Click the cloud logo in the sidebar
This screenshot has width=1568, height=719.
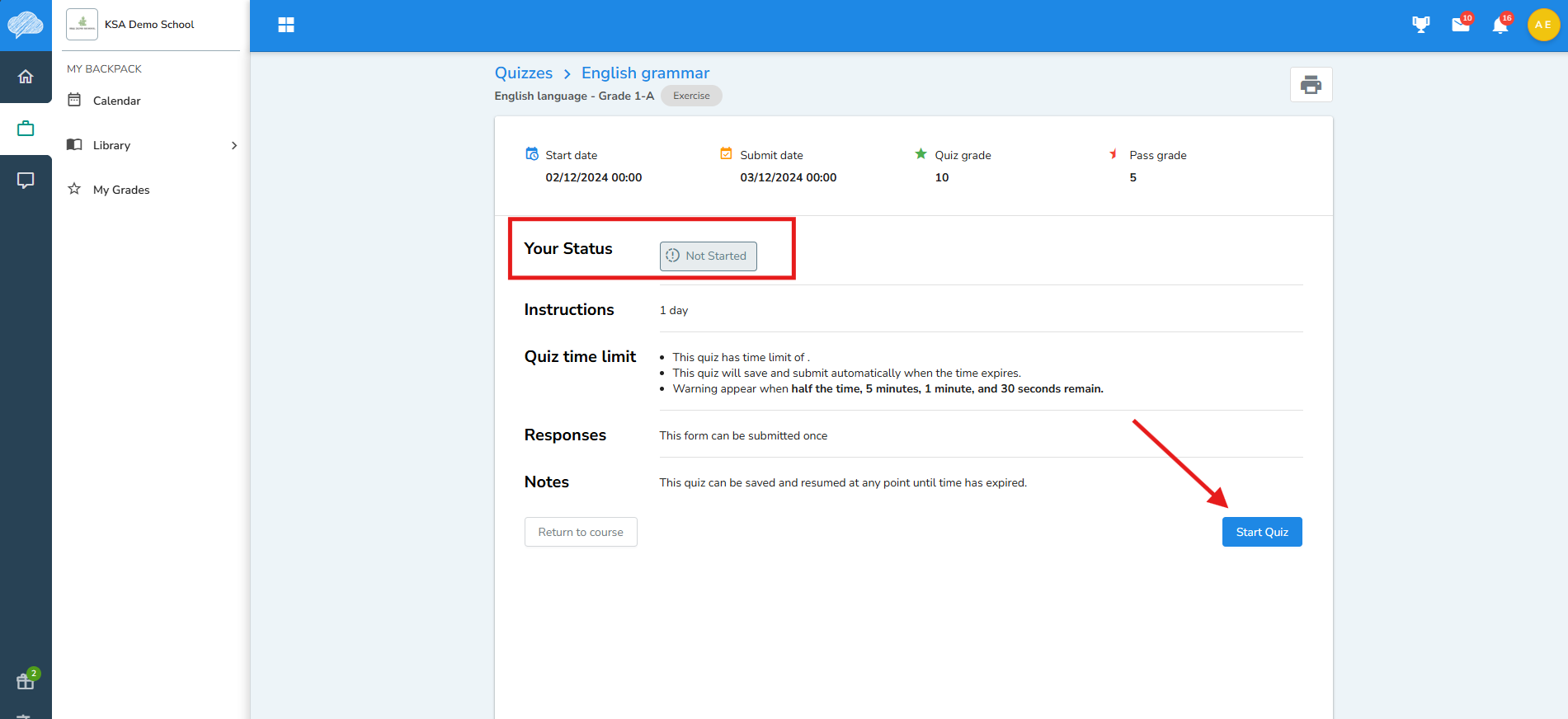tap(26, 25)
